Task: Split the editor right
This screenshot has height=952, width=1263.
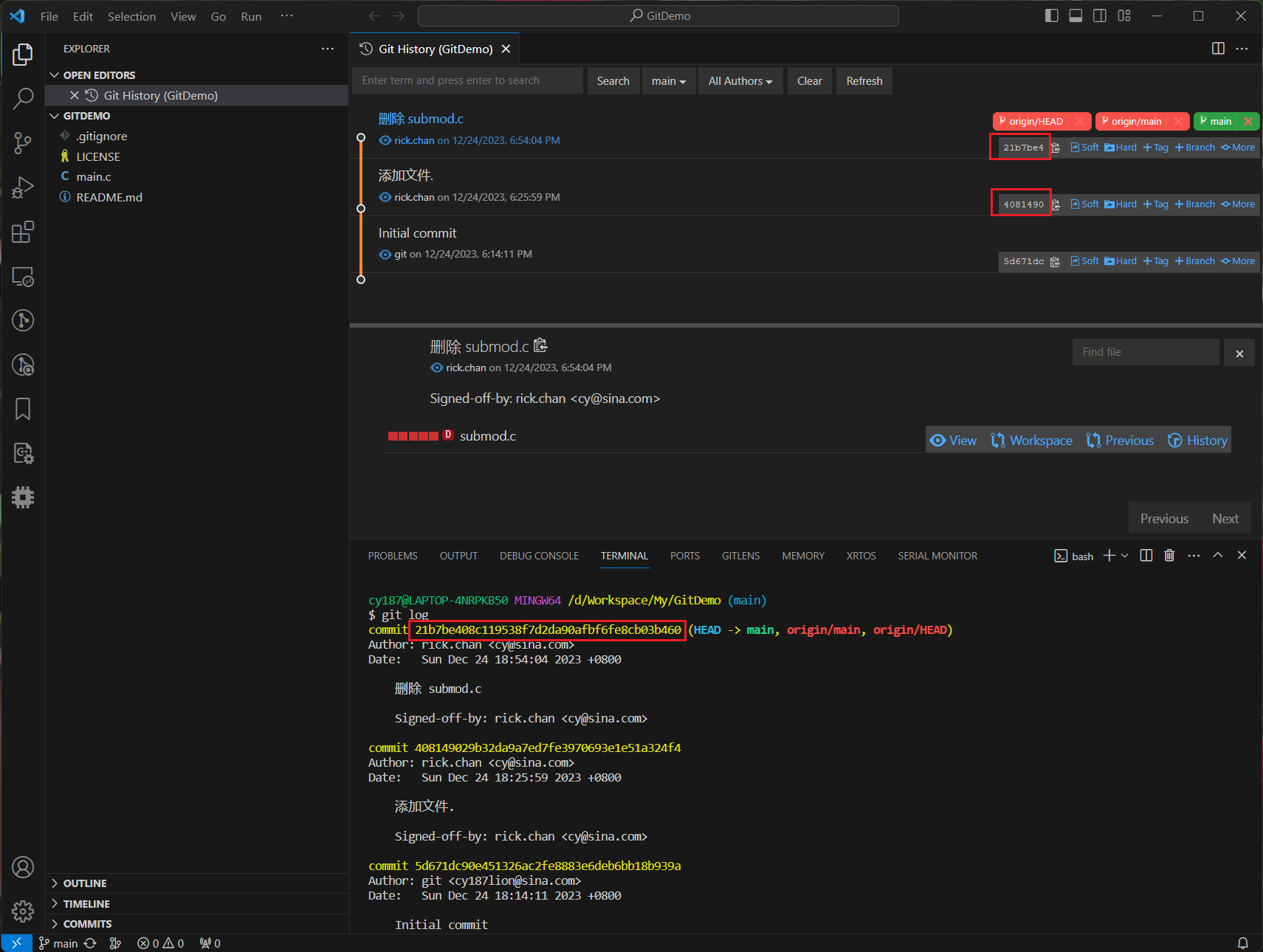Action: point(1218,49)
